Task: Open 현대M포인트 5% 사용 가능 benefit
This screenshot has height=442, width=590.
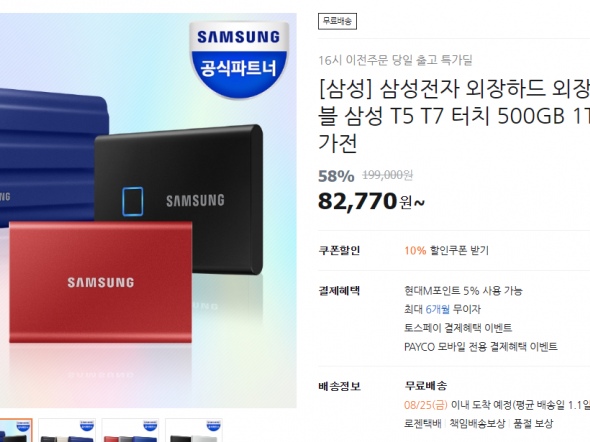Action: [x=463, y=291]
